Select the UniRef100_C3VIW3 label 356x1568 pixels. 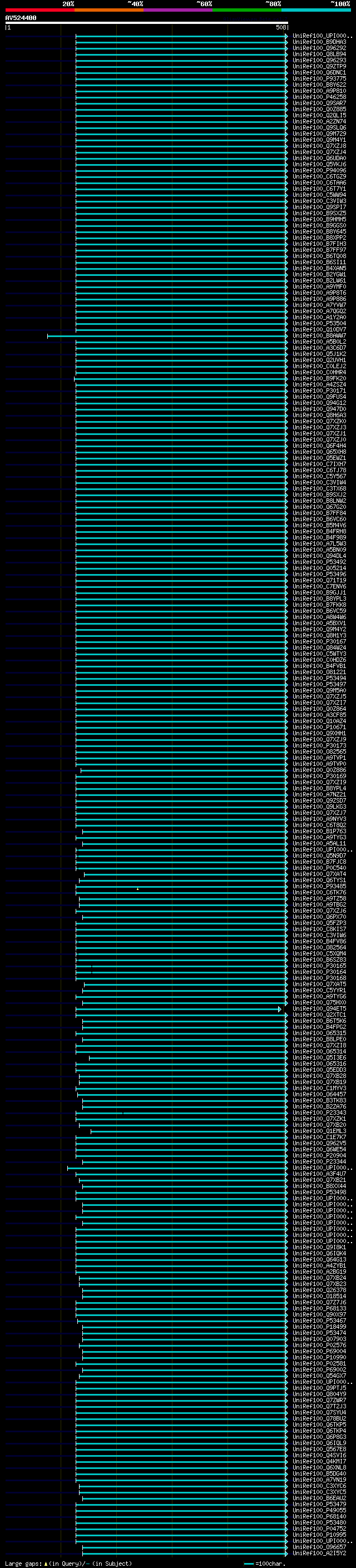[319, 201]
